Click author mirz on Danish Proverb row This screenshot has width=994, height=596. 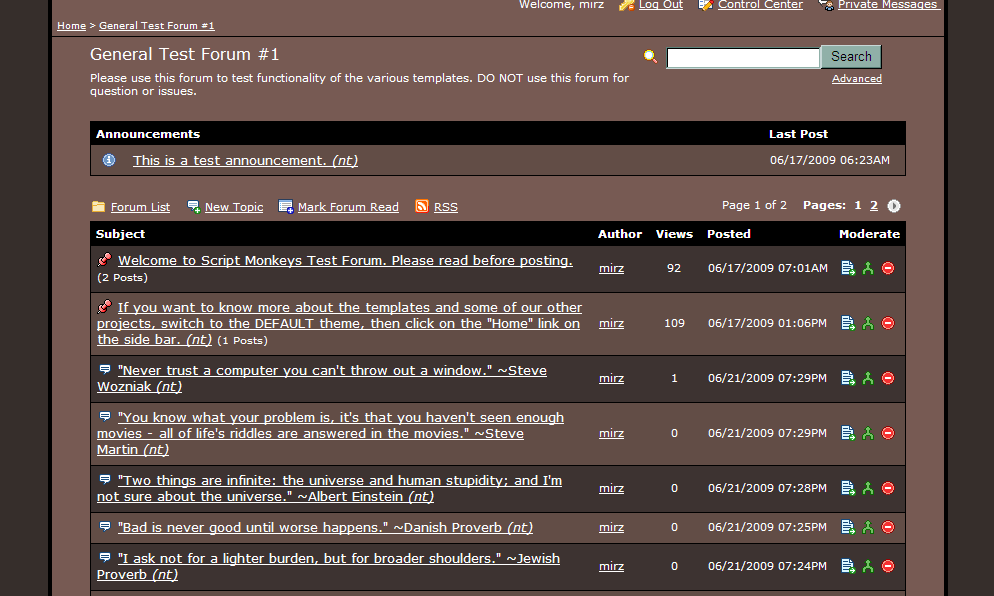point(611,528)
